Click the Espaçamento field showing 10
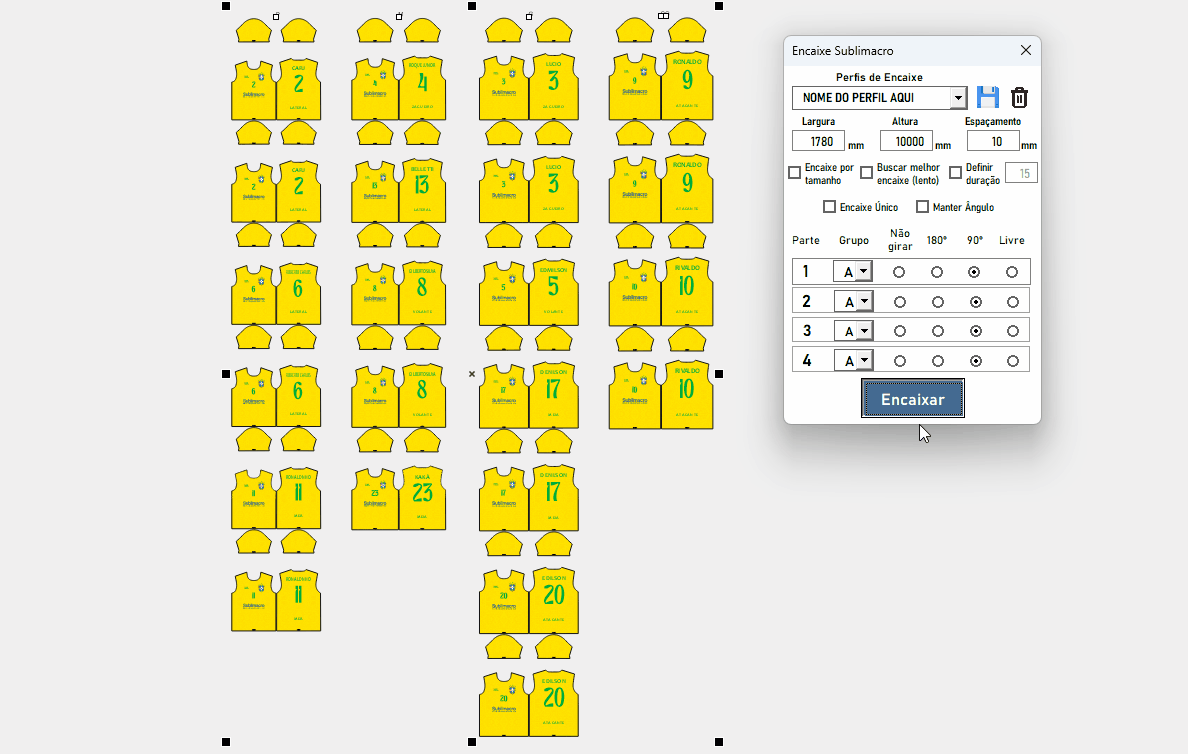Viewport: 1188px width, 754px height. point(993,141)
